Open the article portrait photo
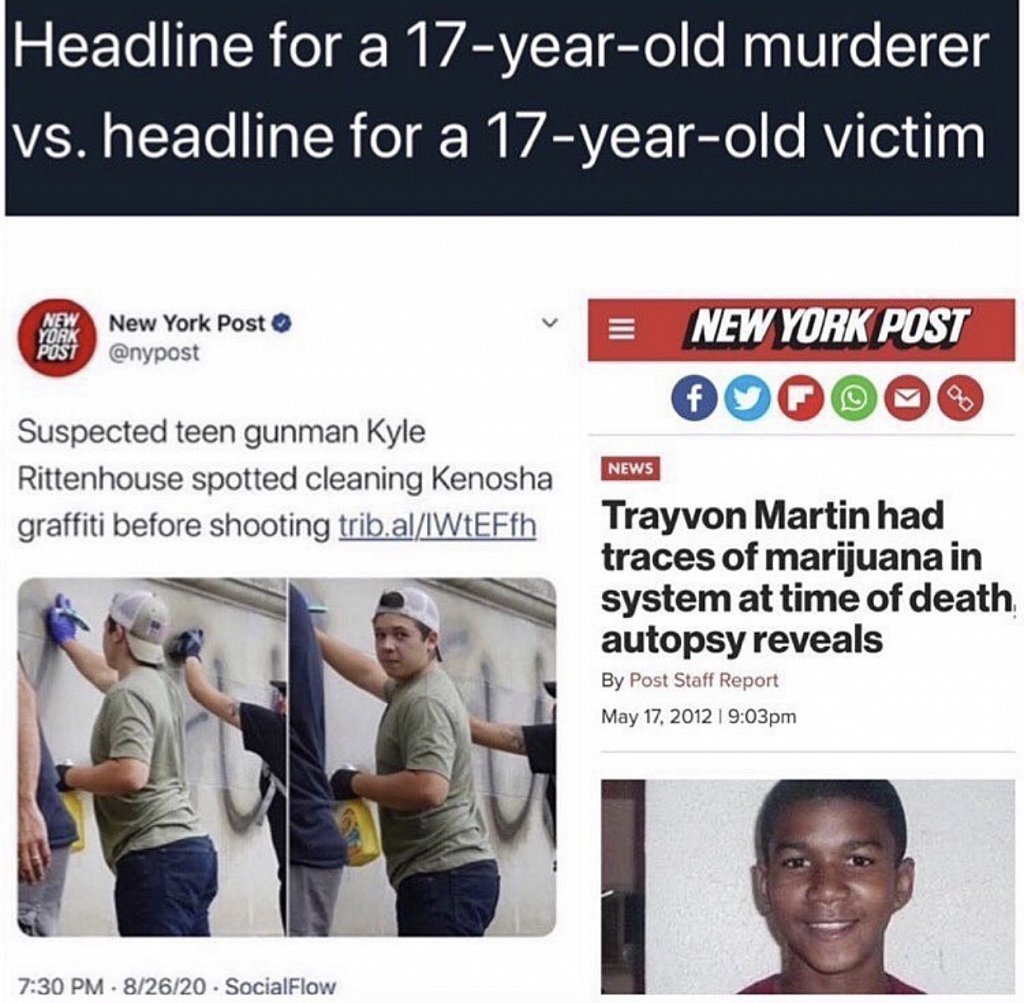Screen dimensions: 1024x1003 [x=808, y=886]
